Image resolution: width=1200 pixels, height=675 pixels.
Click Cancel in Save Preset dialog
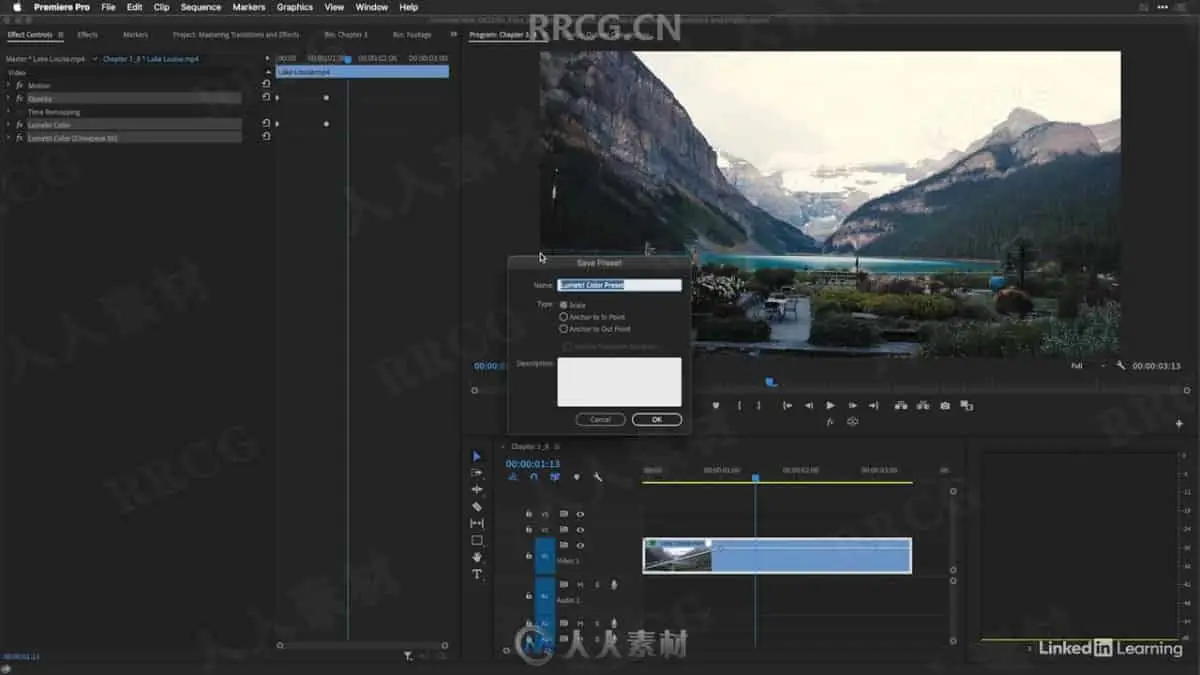[600, 420]
